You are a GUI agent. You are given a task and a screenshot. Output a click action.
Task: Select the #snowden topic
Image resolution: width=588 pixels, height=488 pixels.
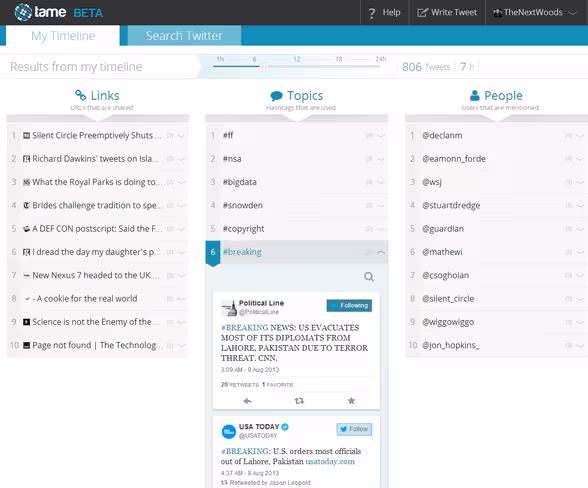tap(243, 205)
